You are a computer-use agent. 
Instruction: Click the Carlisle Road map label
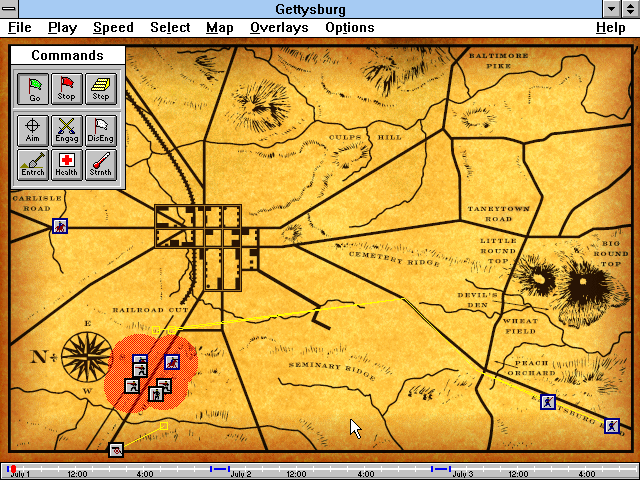pyautogui.click(x=37, y=203)
